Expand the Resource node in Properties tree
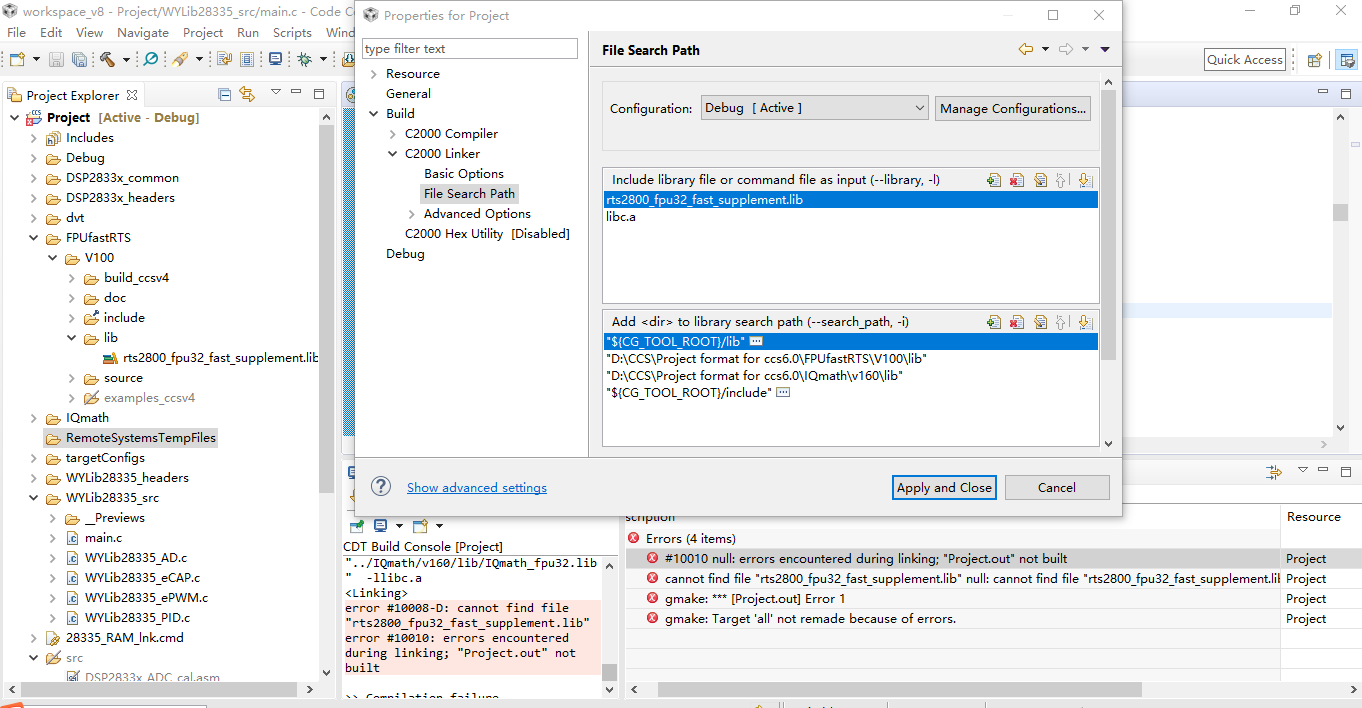 pos(373,74)
